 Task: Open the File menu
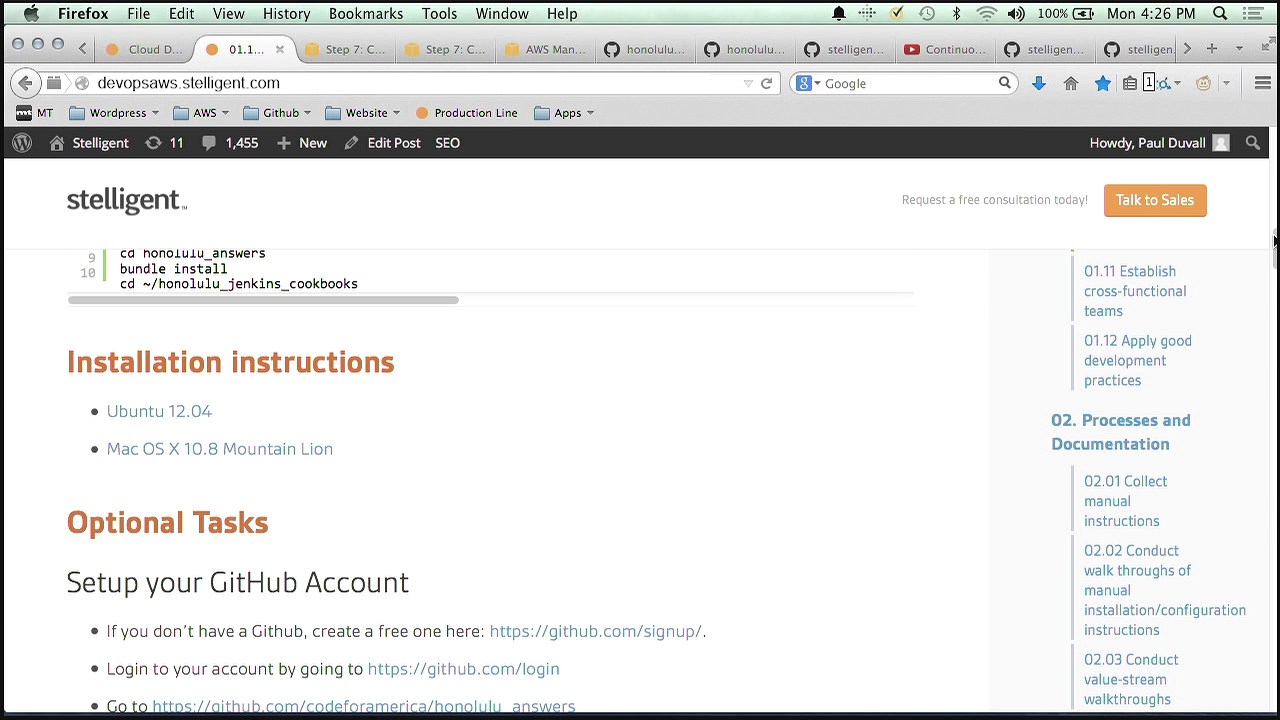138,14
